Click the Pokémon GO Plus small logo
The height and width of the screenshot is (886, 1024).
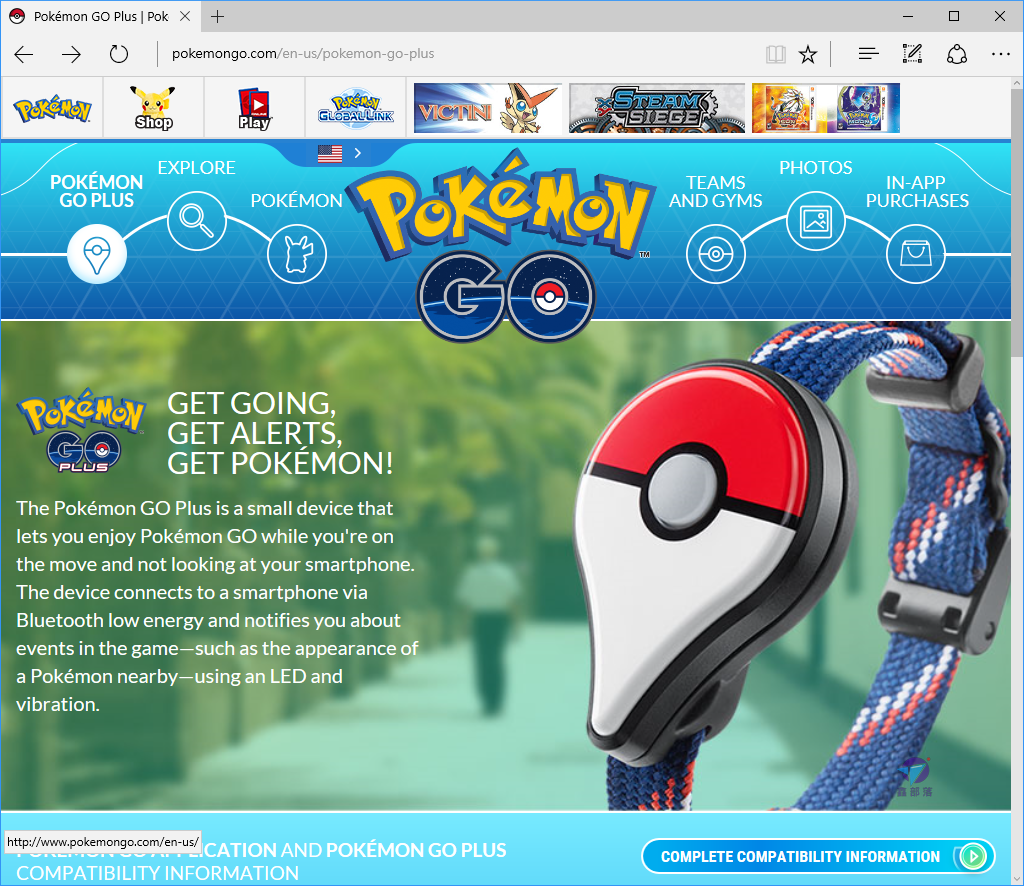[82, 431]
